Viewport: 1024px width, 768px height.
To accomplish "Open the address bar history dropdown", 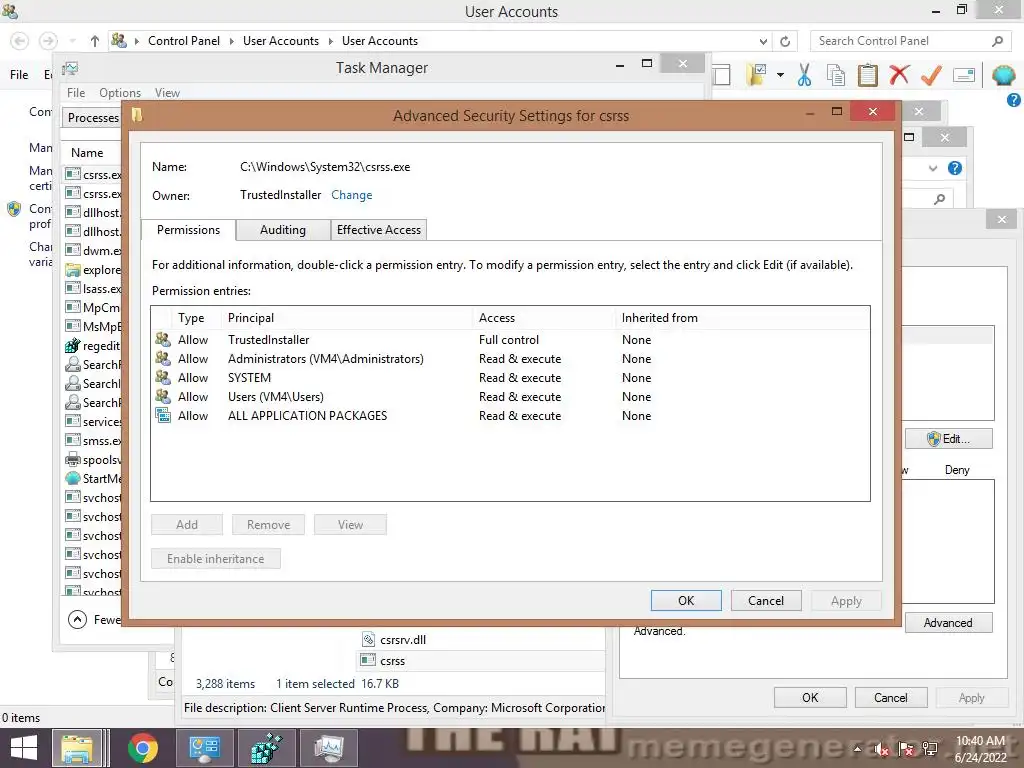I will click(x=763, y=41).
